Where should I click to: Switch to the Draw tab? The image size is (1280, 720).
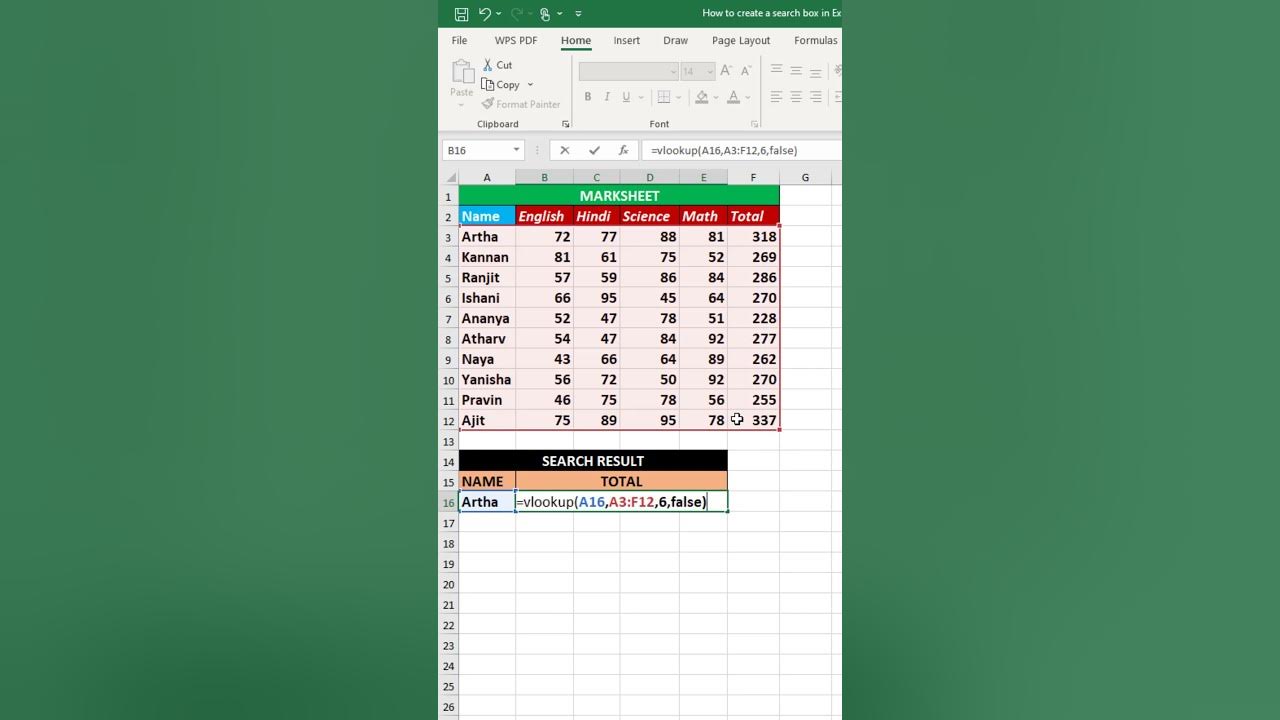pos(675,41)
